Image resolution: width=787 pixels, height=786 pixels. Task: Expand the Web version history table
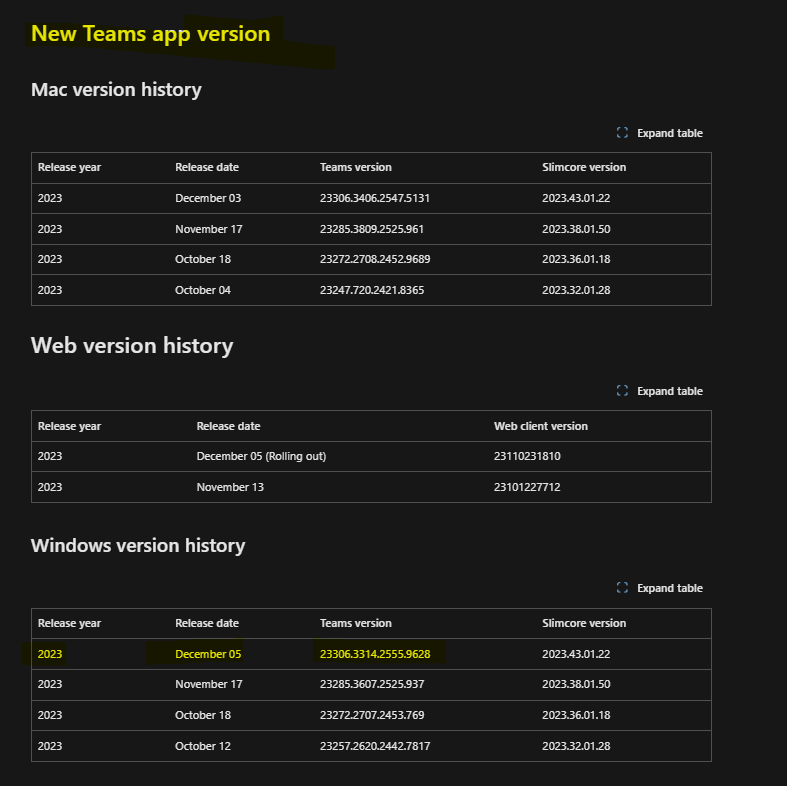pyautogui.click(x=660, y=391)
